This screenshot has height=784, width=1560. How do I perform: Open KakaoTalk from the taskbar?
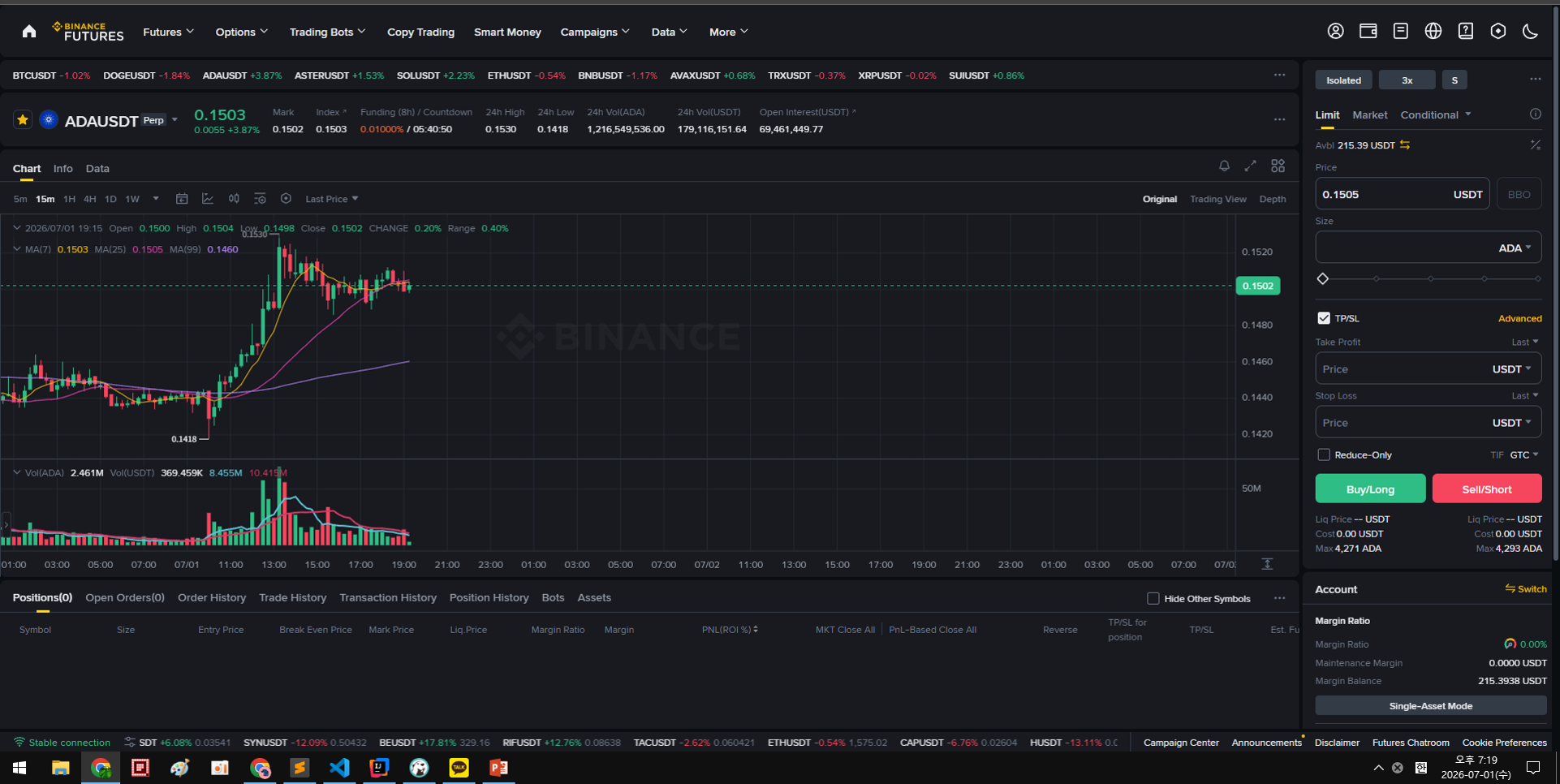click(459, 767)
